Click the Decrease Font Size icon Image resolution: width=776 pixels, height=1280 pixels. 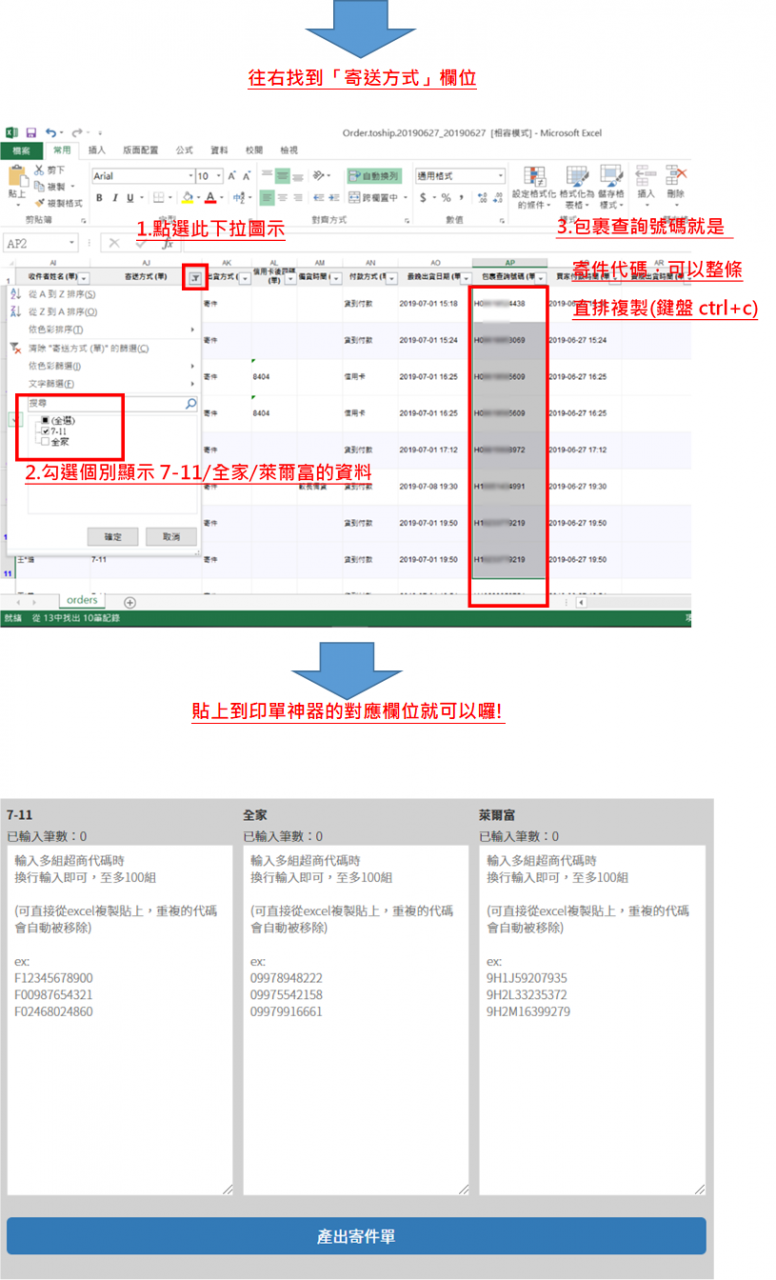(246, 176)
